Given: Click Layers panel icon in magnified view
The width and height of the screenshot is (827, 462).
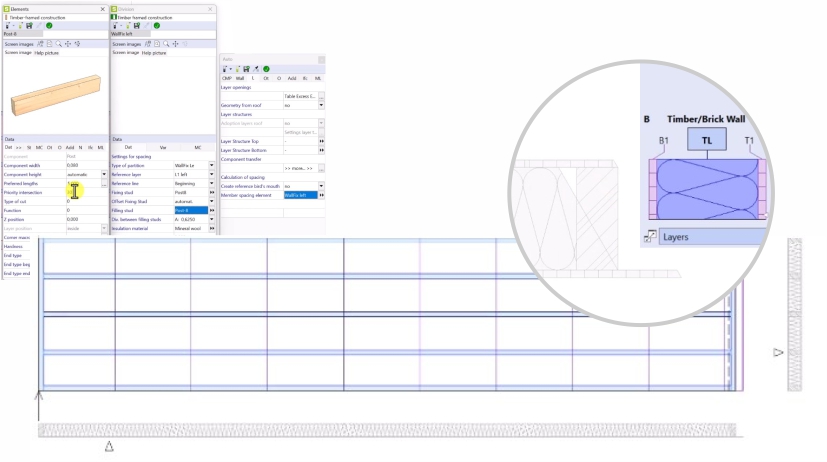Looking at the screenshot, I should pyautogui.click(x=650, y=237).
